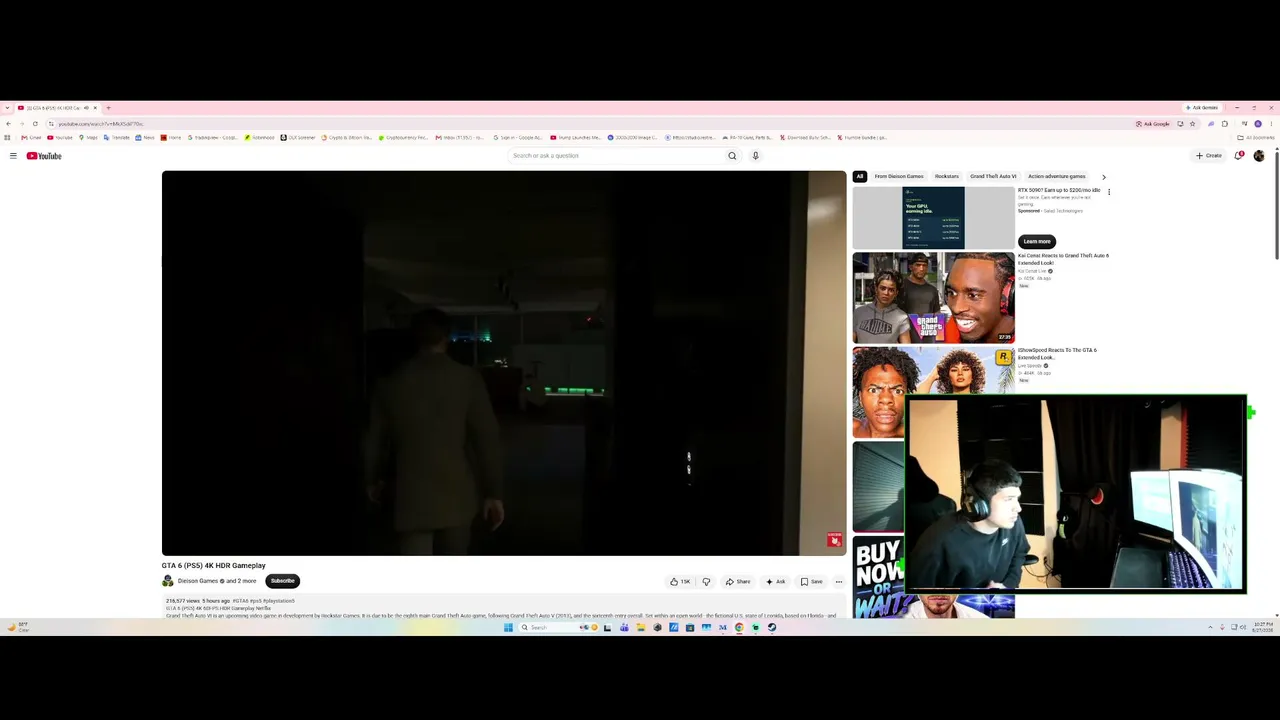Open the All Bookmarks folder
The image size is (1280, 720).
[1256, 138]
